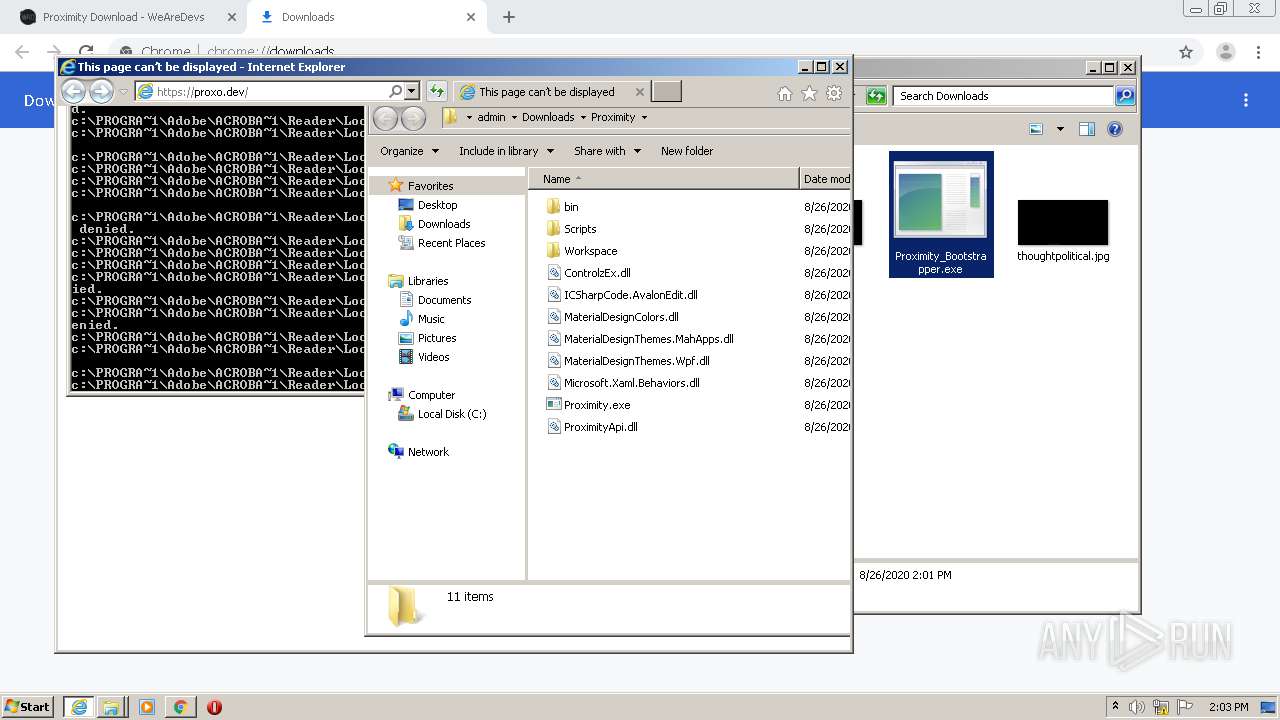The height and width of the screenshot is (720, 1280).
Task: Open the Internet Explorer Favorites star
Action: tap(809, 93)
